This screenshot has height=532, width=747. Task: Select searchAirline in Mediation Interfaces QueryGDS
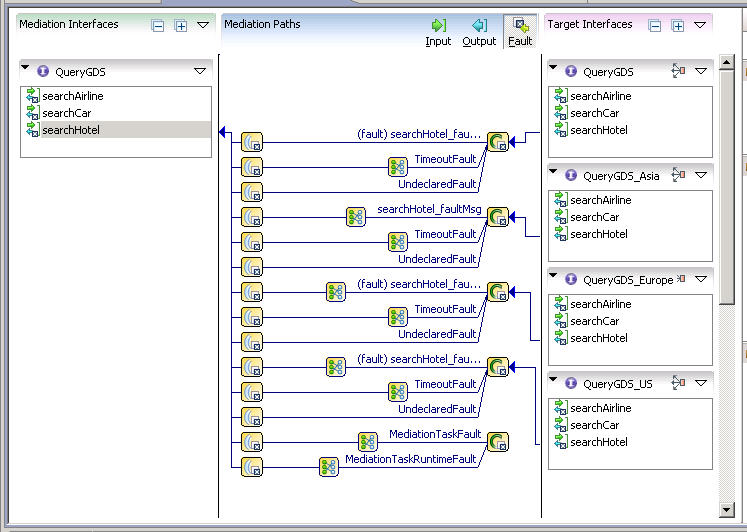pyautogui.click(x=72, y=96)
